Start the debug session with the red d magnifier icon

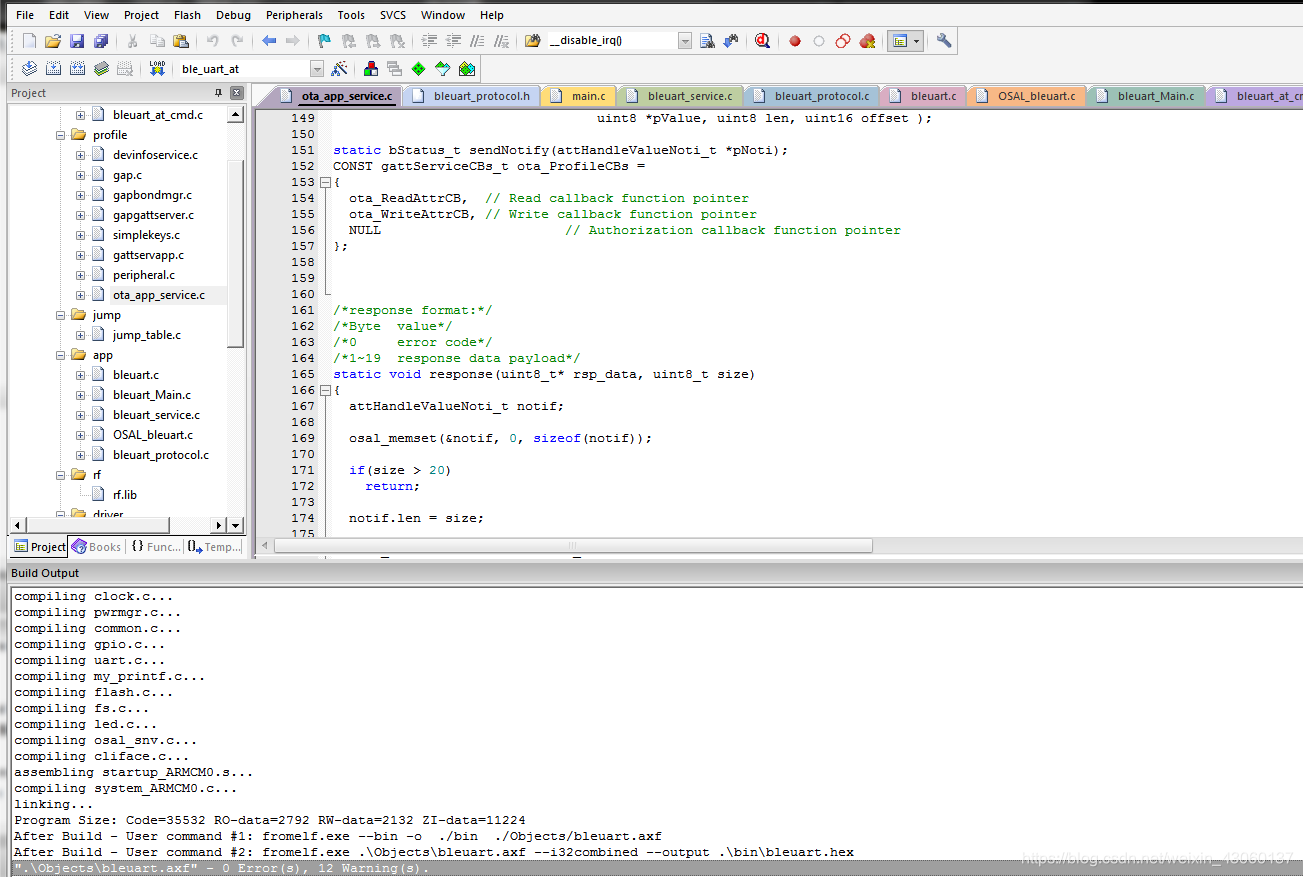point(763,41)
